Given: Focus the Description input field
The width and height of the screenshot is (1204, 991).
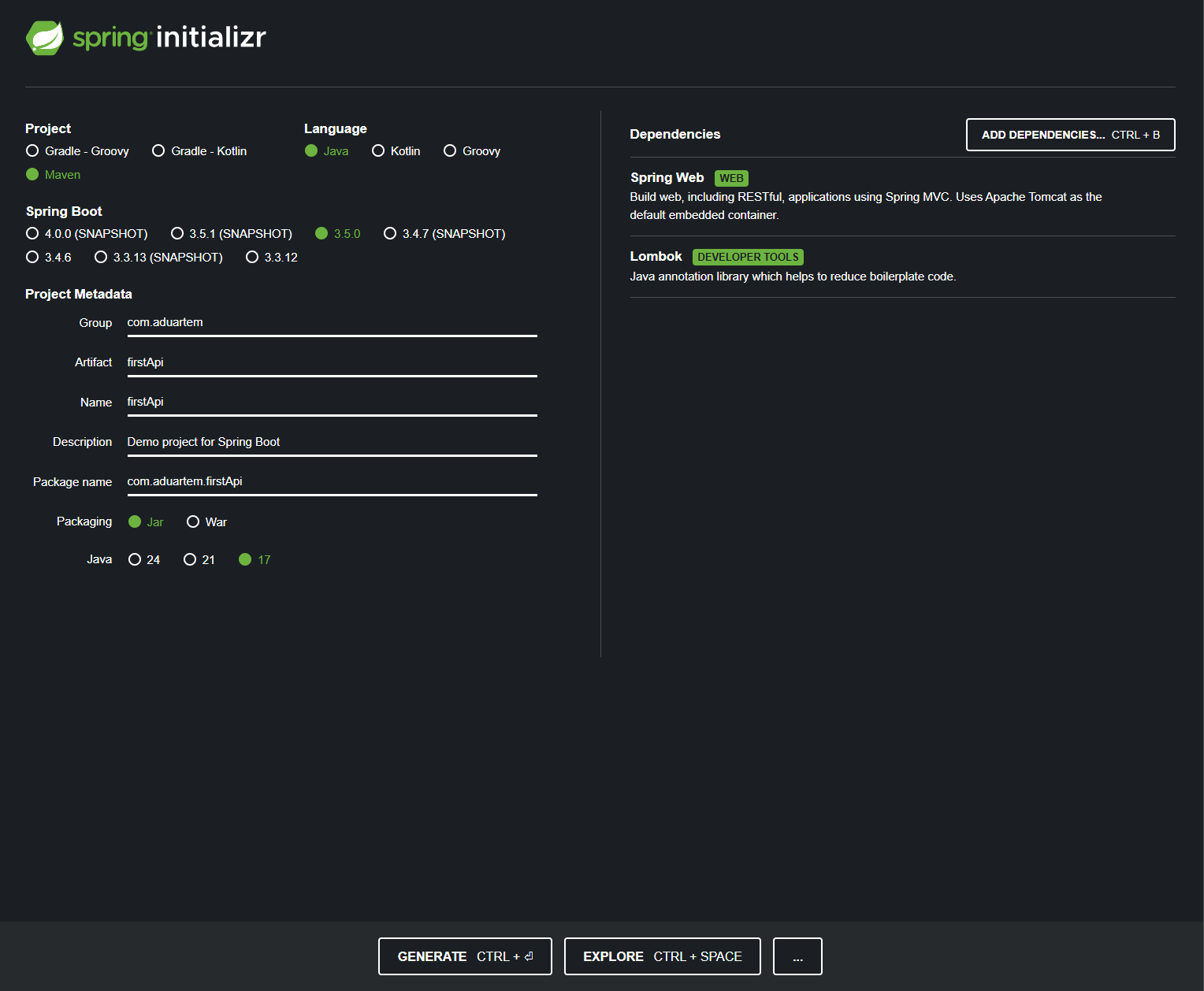Looking at the screenshot, I should pos(332,443).
